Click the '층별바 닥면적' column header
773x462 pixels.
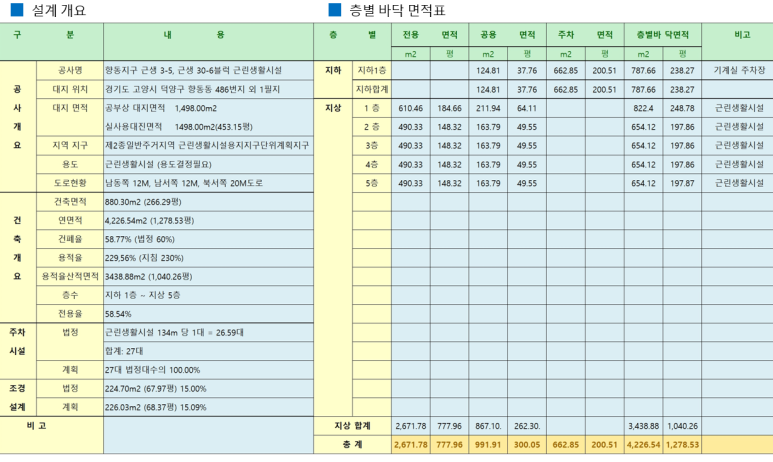click(663, 35)
